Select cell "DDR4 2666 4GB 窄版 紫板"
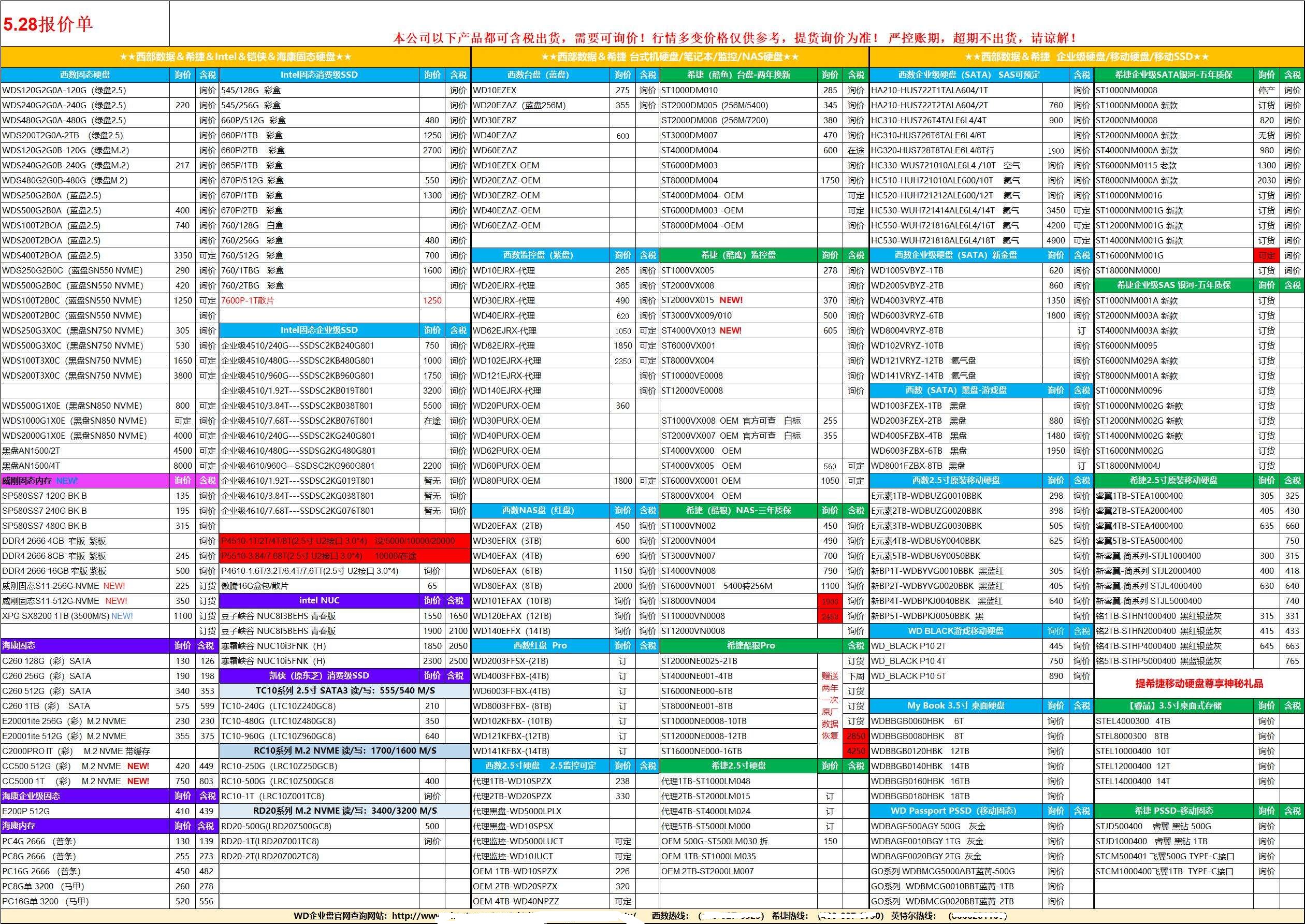Image resolution: width=1305 pixels, height=924 pixels. pyautogui.click(x=85, y=541)
